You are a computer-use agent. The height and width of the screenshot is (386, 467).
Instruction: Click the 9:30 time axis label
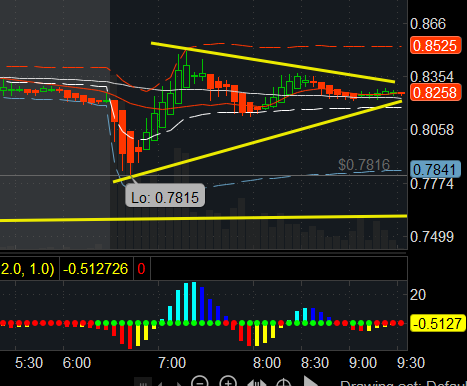pos(411,363)
